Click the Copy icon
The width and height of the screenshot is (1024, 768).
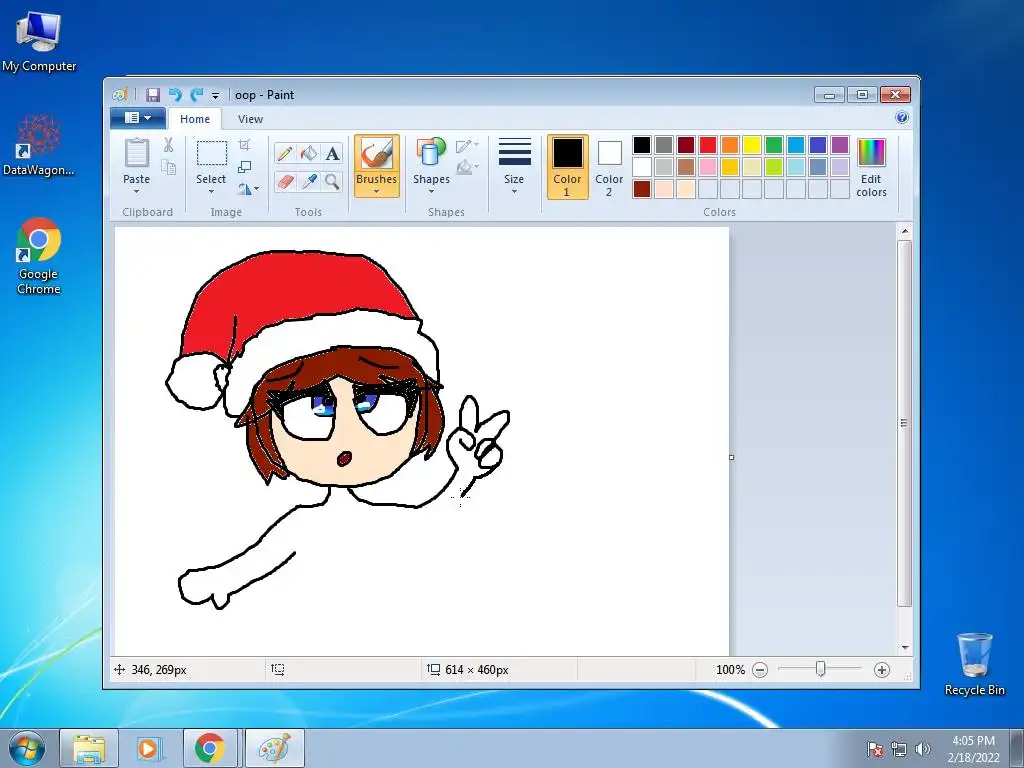pos(168,168)
